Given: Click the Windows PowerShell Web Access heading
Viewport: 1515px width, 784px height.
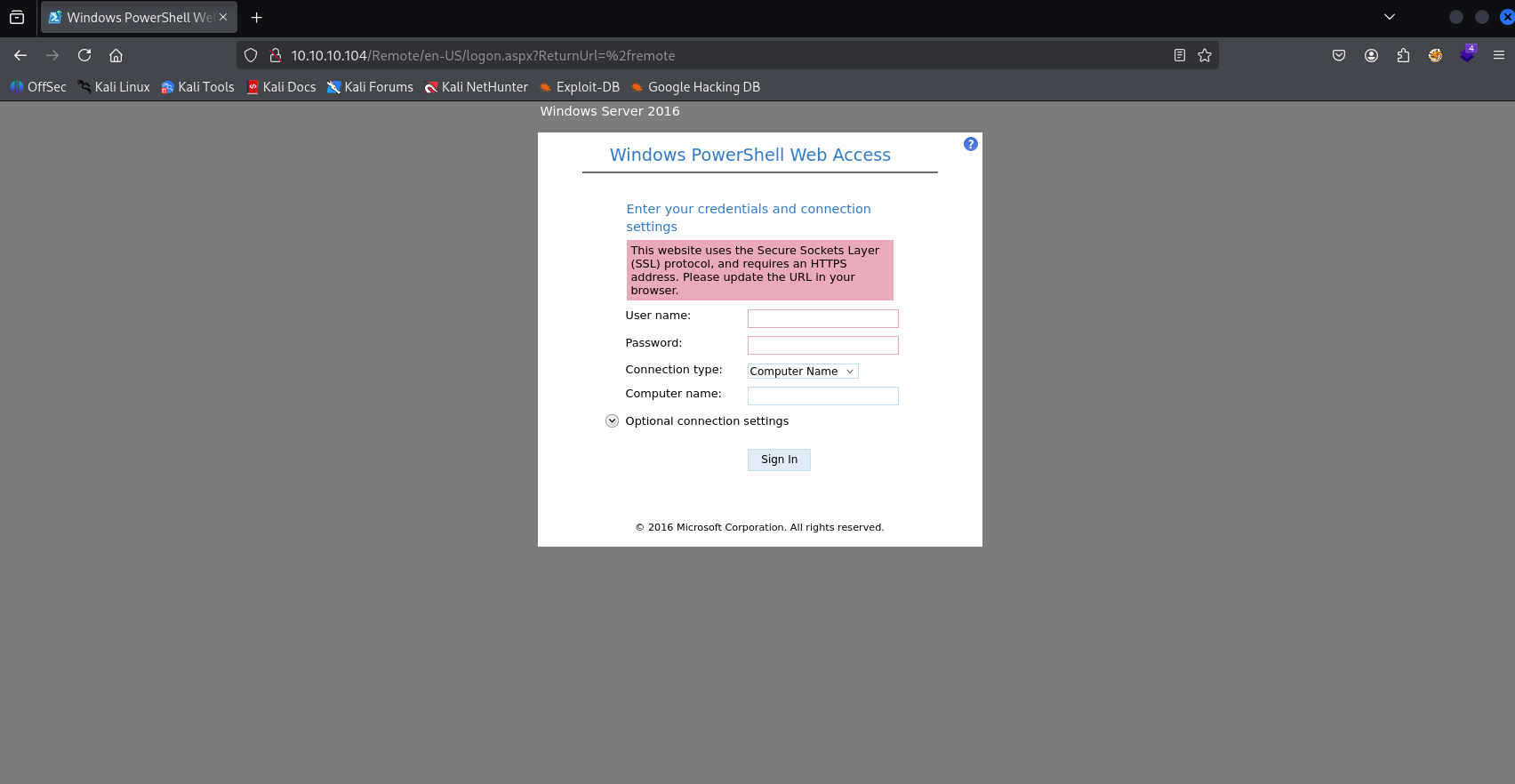Looking at the screenshot, I should click(750, 155).
